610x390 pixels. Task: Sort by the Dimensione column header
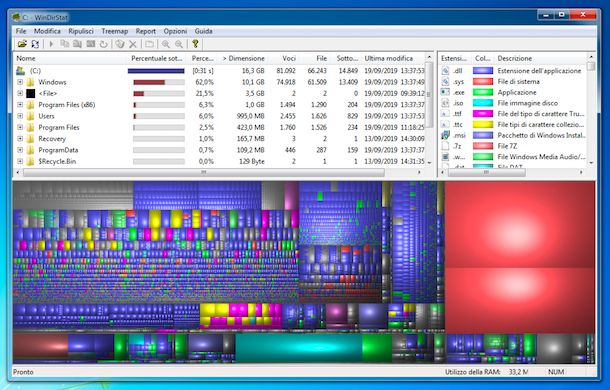(x=244, y=58)
